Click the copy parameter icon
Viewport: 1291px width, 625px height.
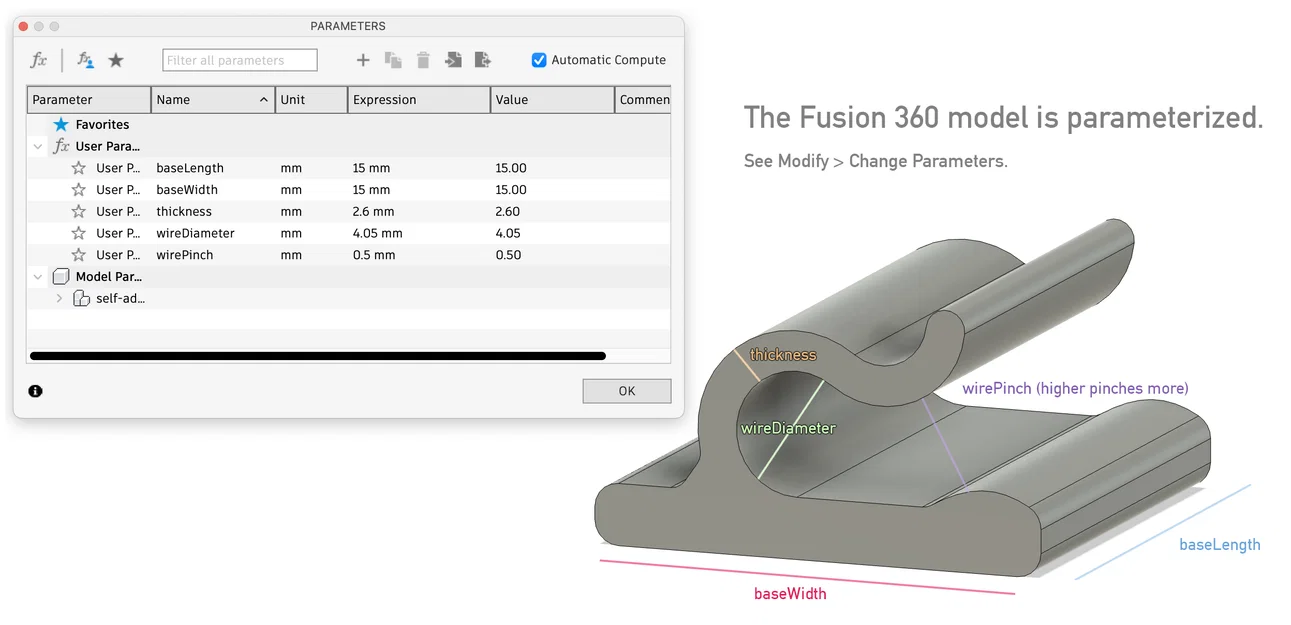(x=393, y=60)
